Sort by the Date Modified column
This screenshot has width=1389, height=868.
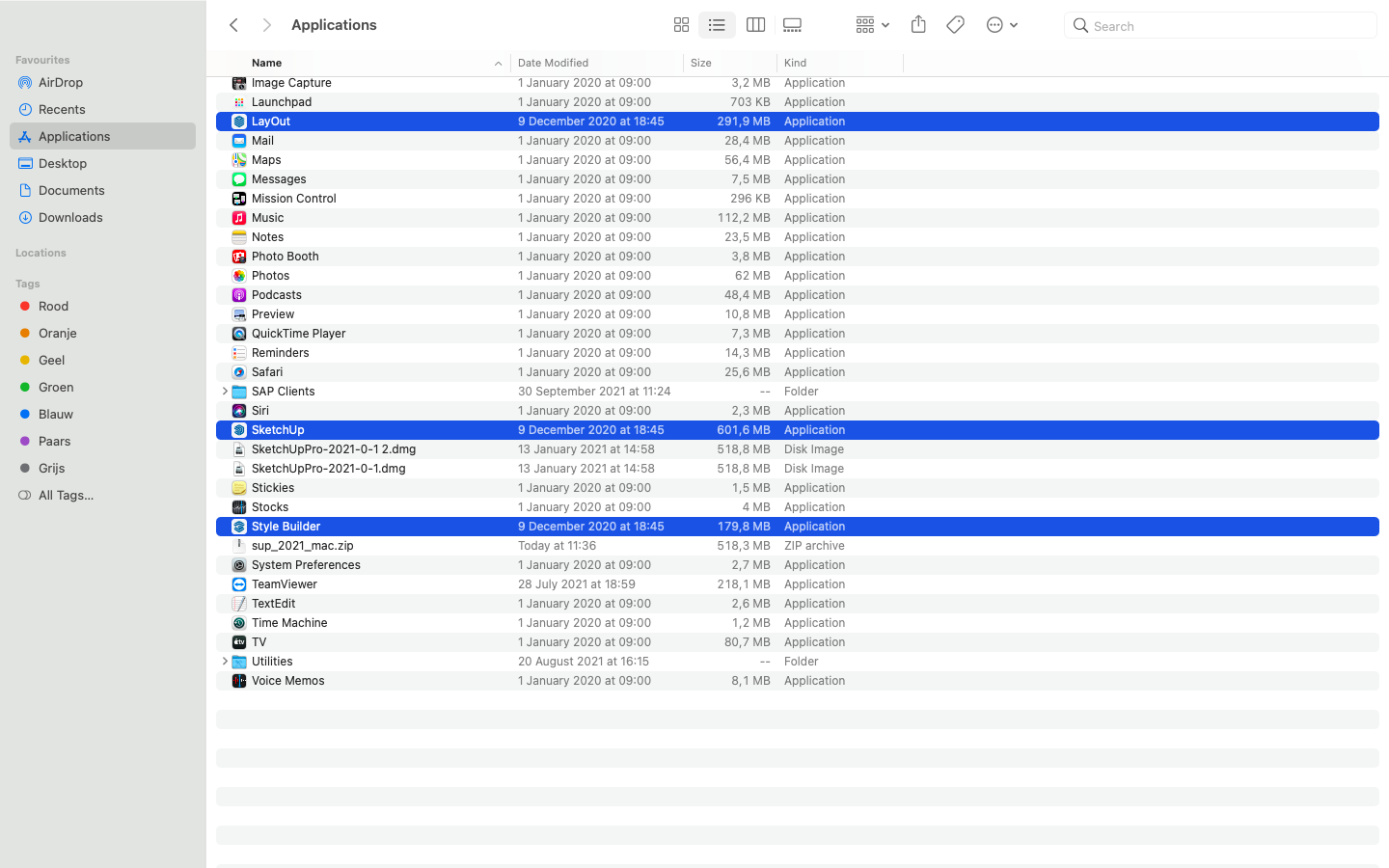point(553,63)
